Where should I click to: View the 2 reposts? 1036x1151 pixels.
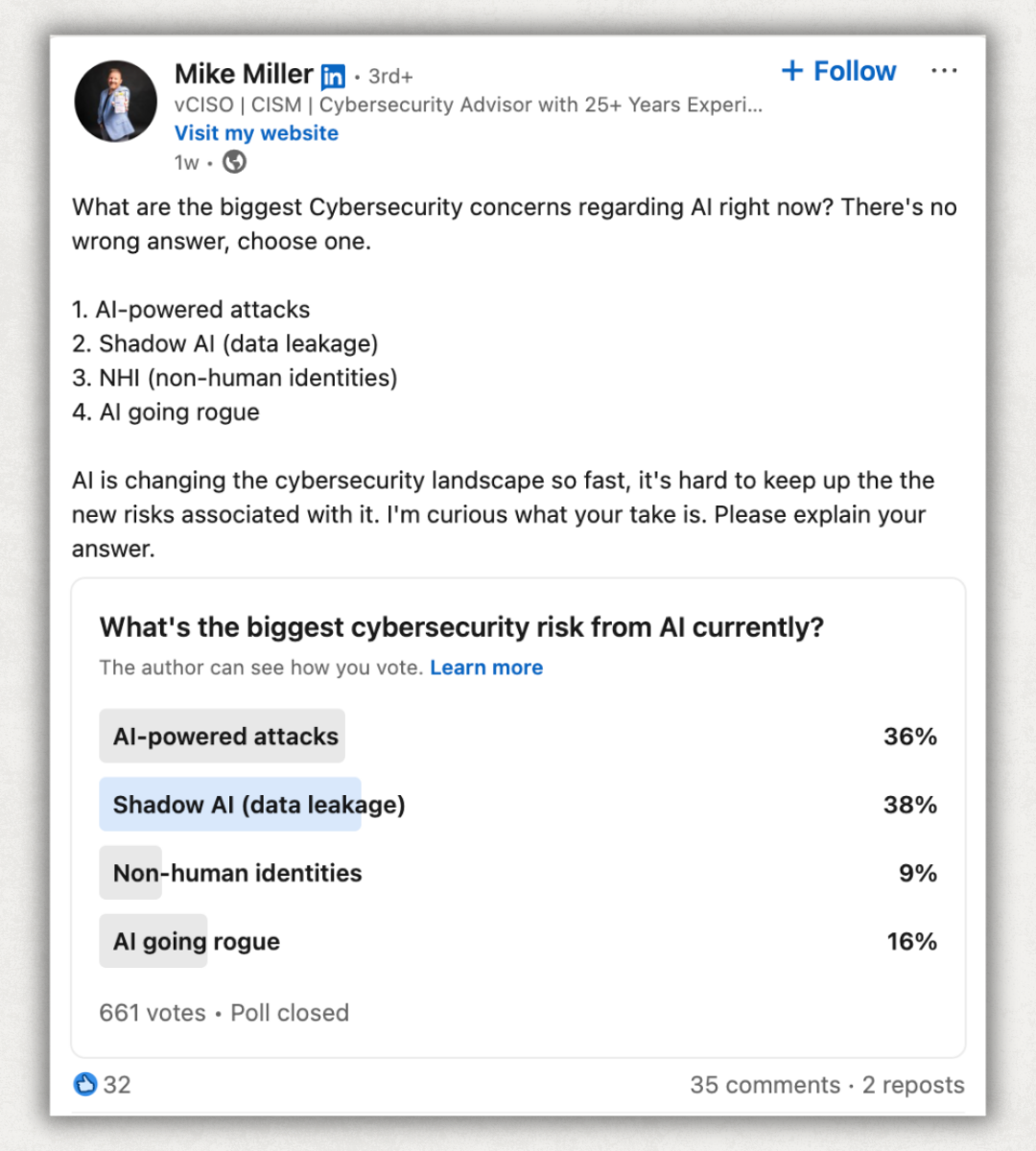click(913, 1085)
